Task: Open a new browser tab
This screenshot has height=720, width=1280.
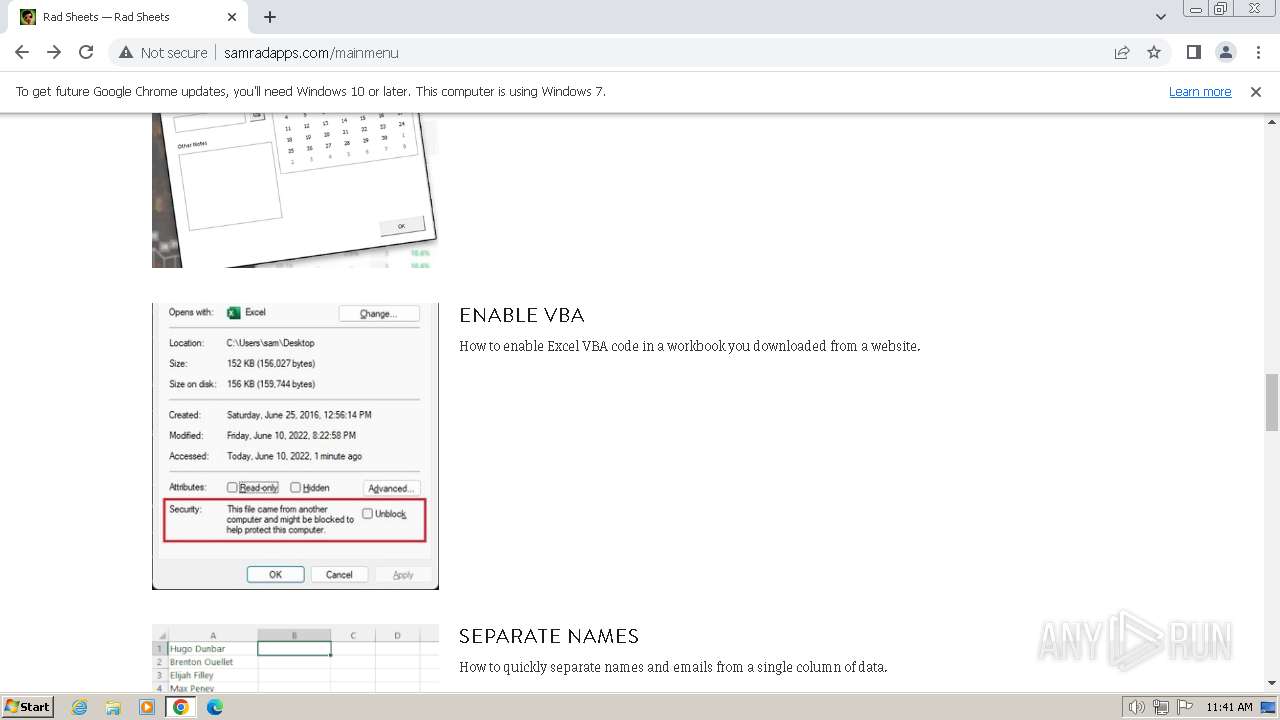Action: 270,17
